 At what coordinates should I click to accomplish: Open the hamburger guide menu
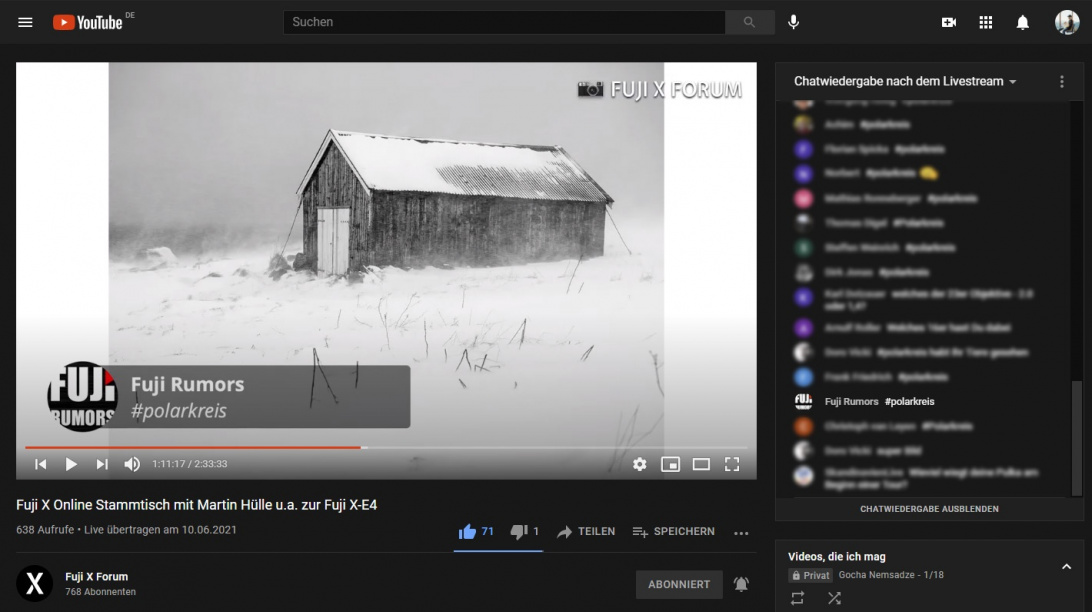click(25, 22)
